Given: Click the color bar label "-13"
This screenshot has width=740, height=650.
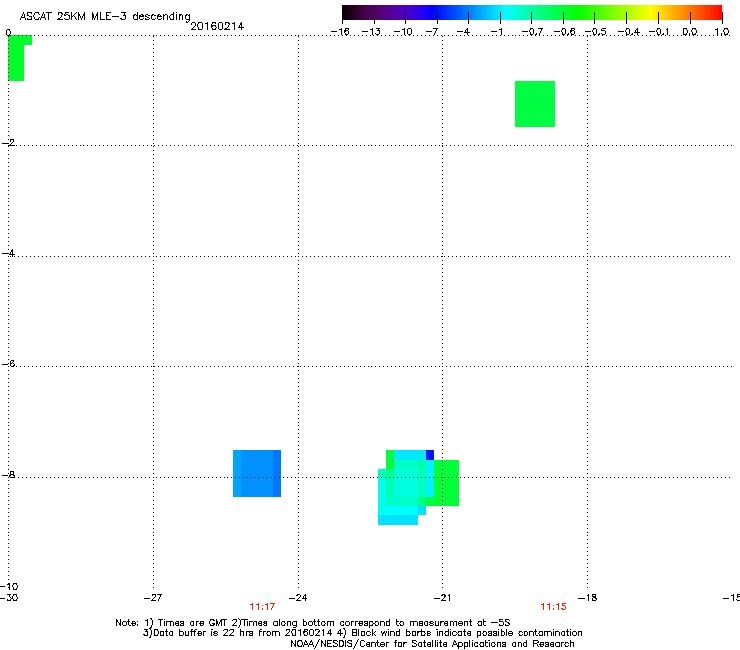Looking at the screenshot, I should pyautogui.click(x=371, y=32).
